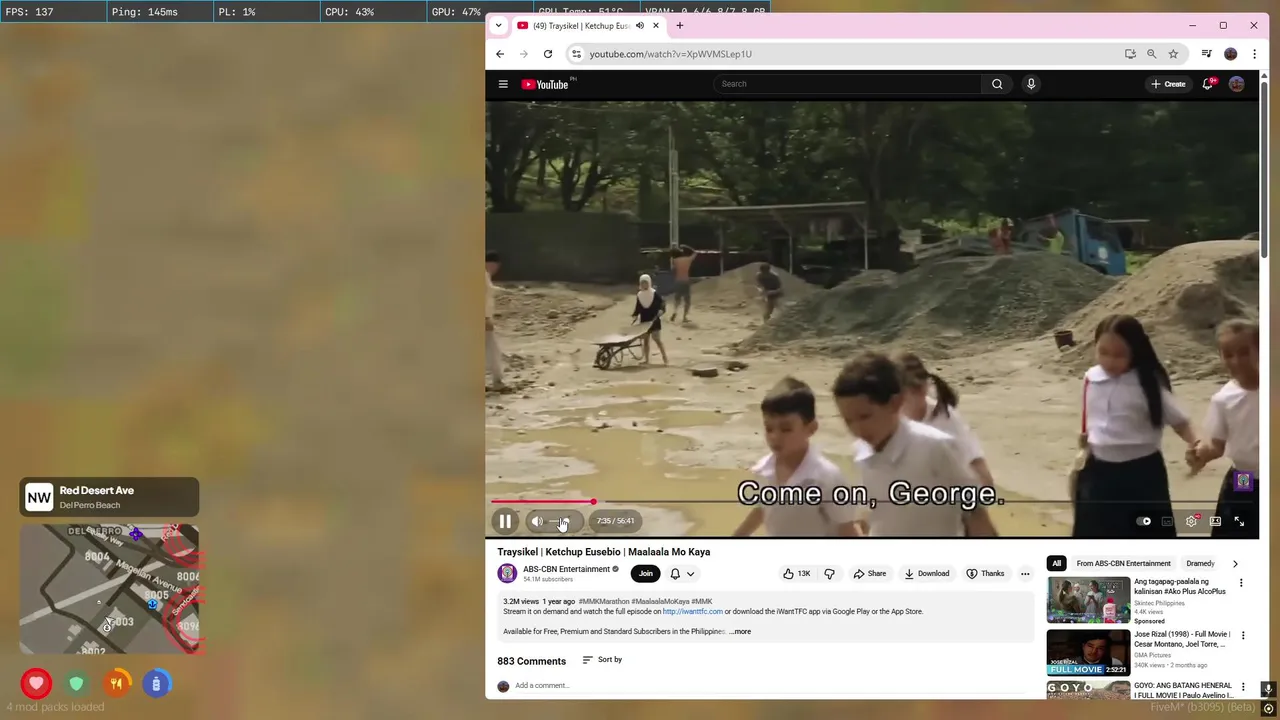The height and width of the screenshot is (720, 1280).
Task: Expand the tab search dropdown arrow
Action: 498,26
